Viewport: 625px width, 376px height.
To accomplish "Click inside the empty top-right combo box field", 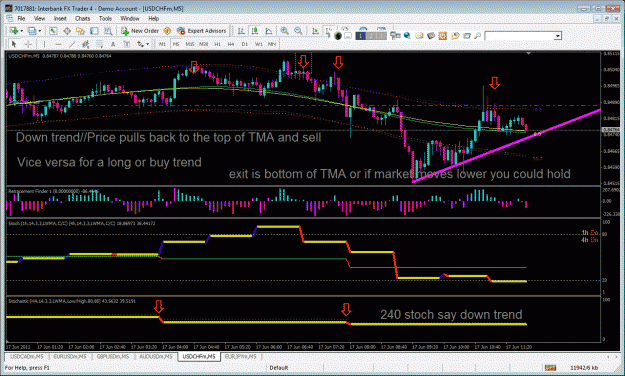I will [520, 36].
